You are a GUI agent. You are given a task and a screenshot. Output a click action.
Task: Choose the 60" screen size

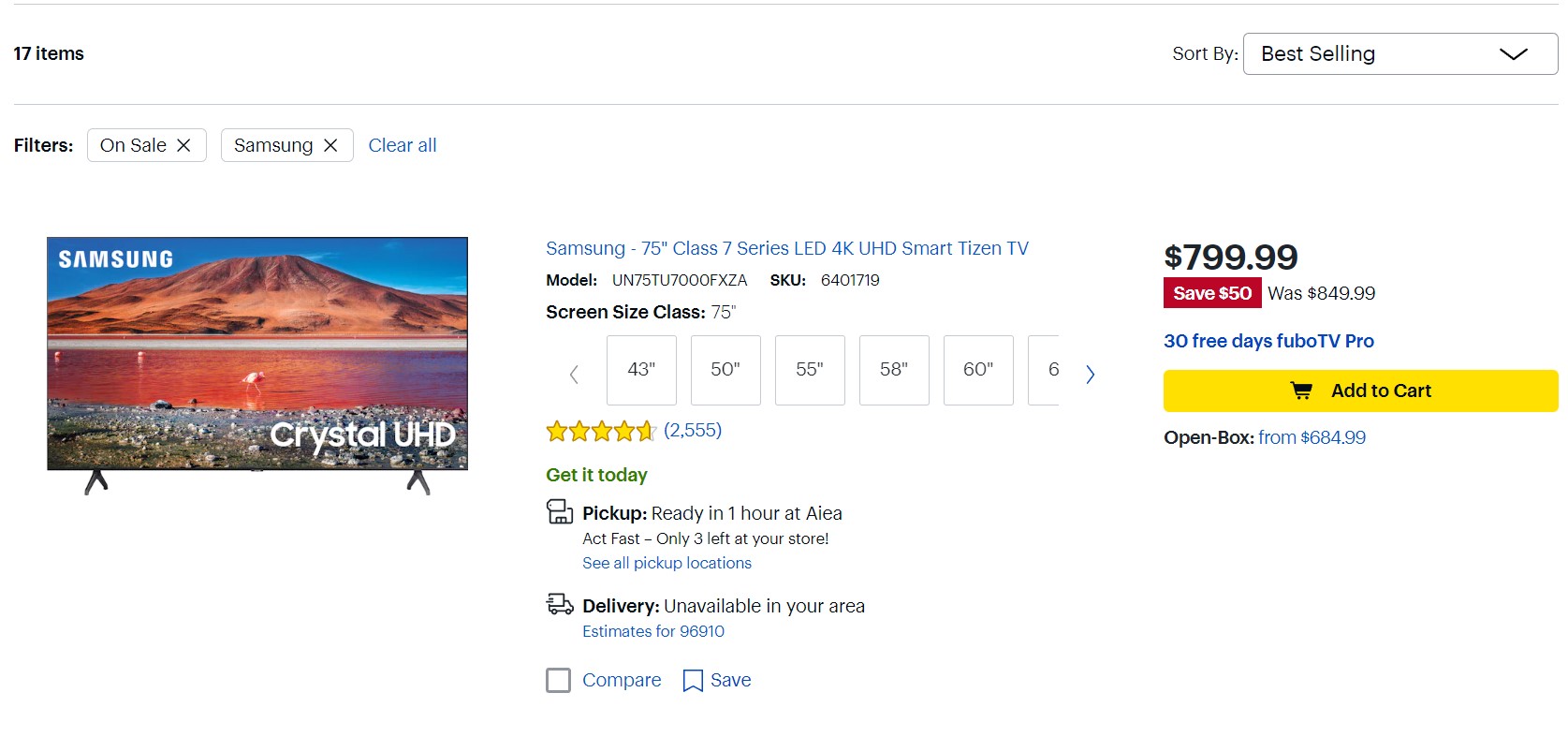tap(978, 370)
